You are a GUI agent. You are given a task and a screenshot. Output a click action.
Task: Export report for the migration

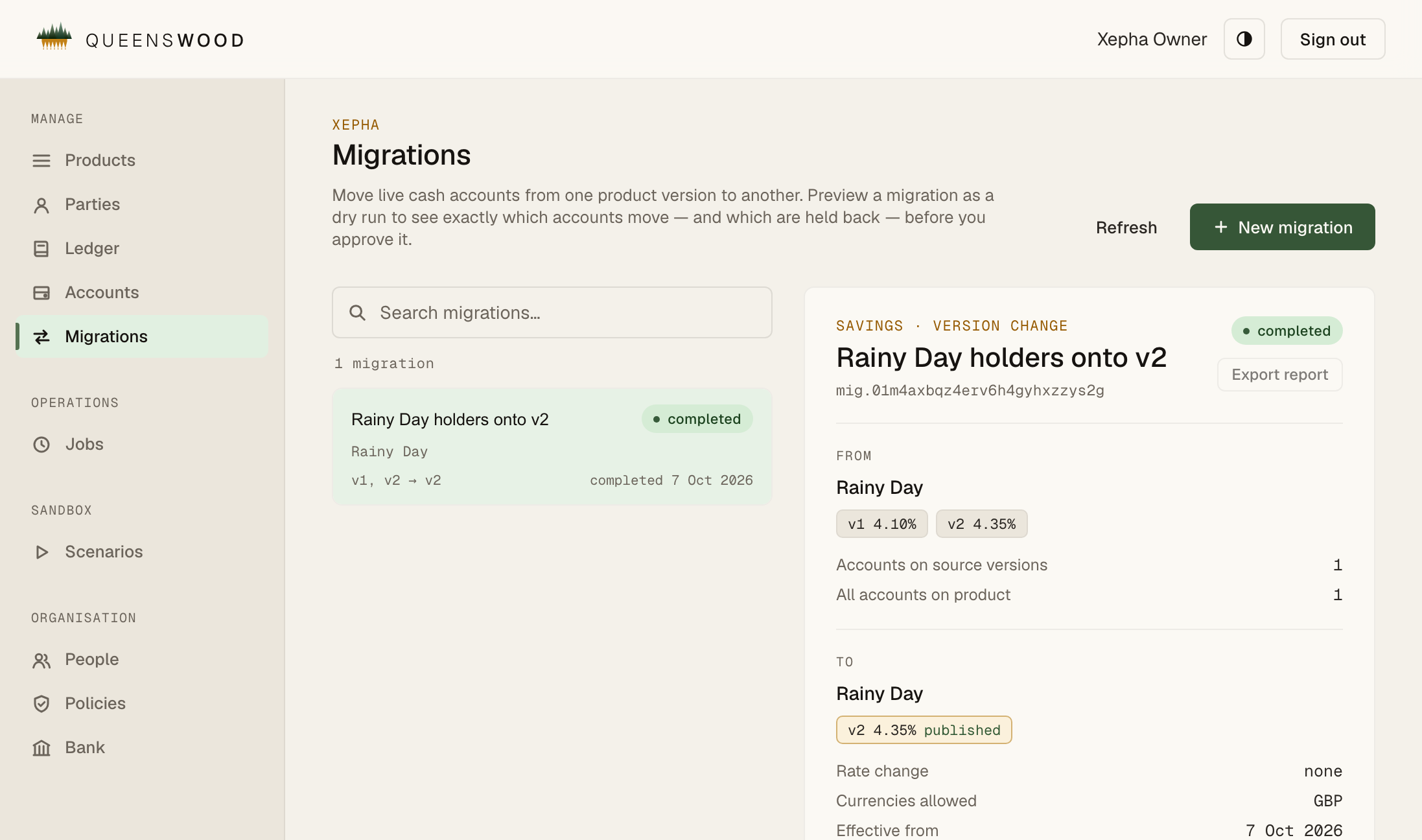(x=1279, y=375)
